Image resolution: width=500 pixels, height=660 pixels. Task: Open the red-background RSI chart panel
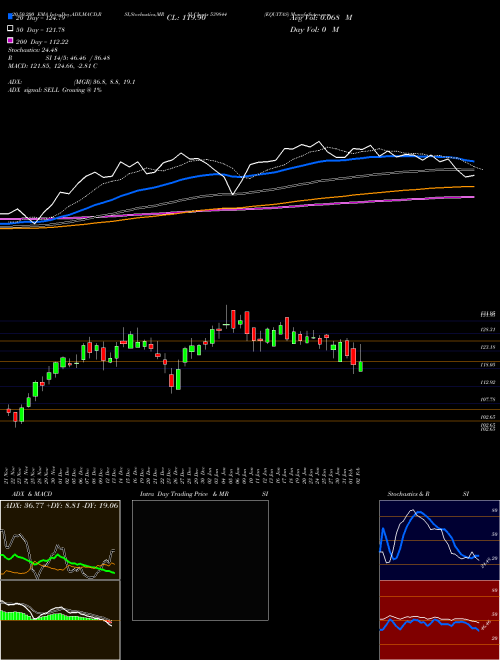[439, 620]
